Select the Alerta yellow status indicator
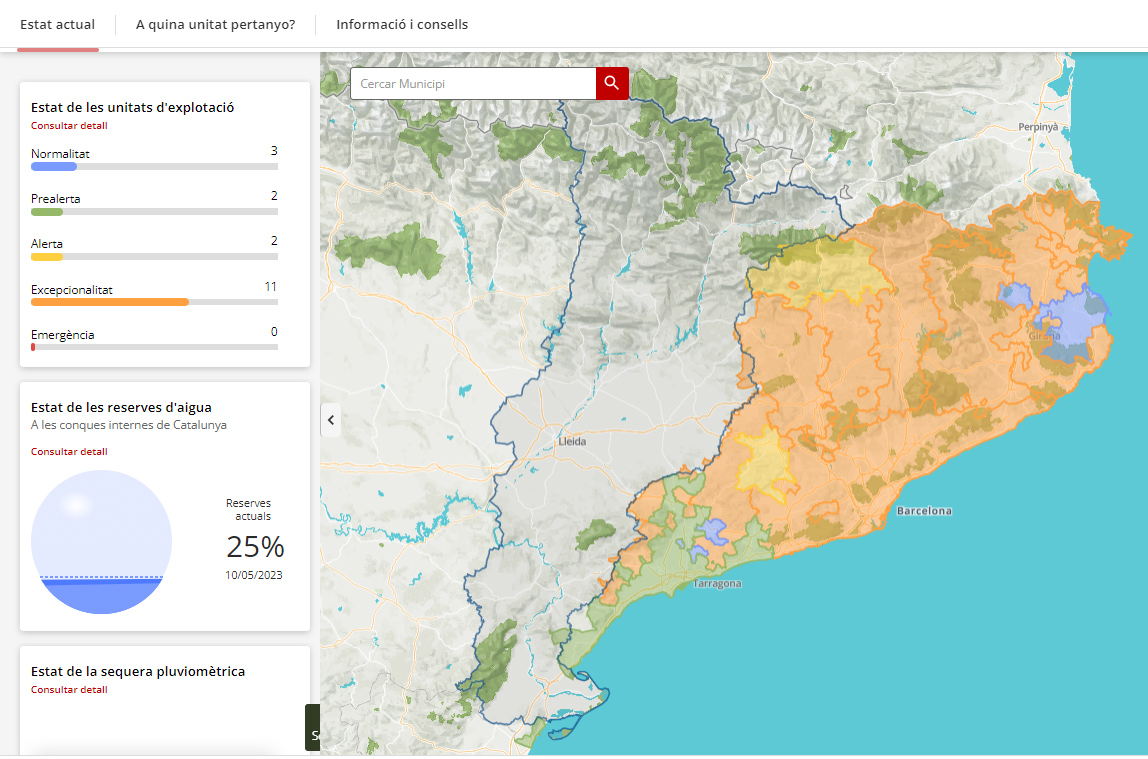 point(45,257)
